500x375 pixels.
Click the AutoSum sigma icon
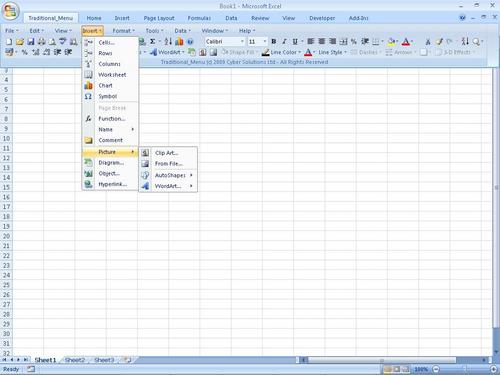click(153, 42)
